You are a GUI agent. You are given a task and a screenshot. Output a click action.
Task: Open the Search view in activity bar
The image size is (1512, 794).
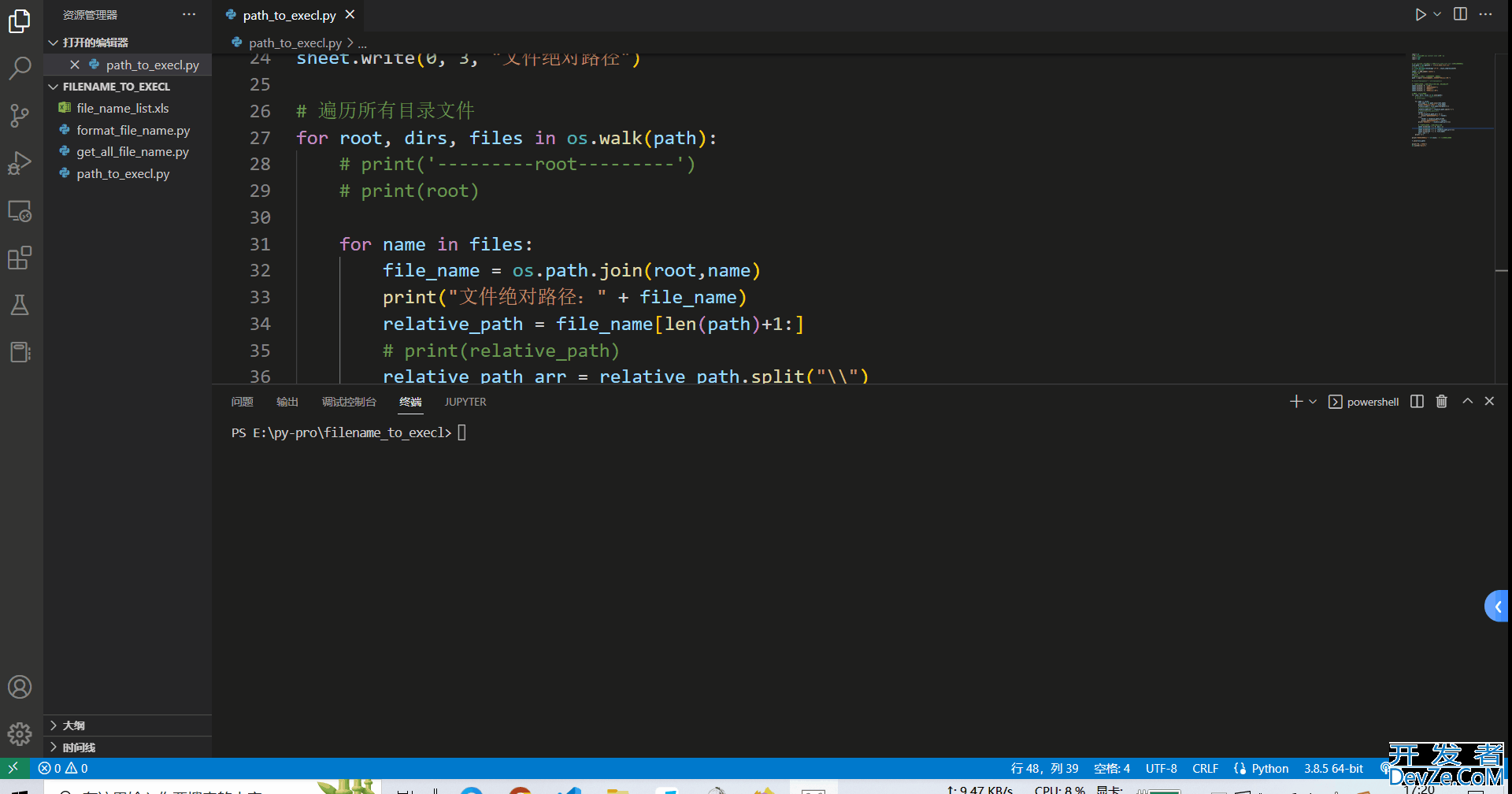click(x=20, y=69)
